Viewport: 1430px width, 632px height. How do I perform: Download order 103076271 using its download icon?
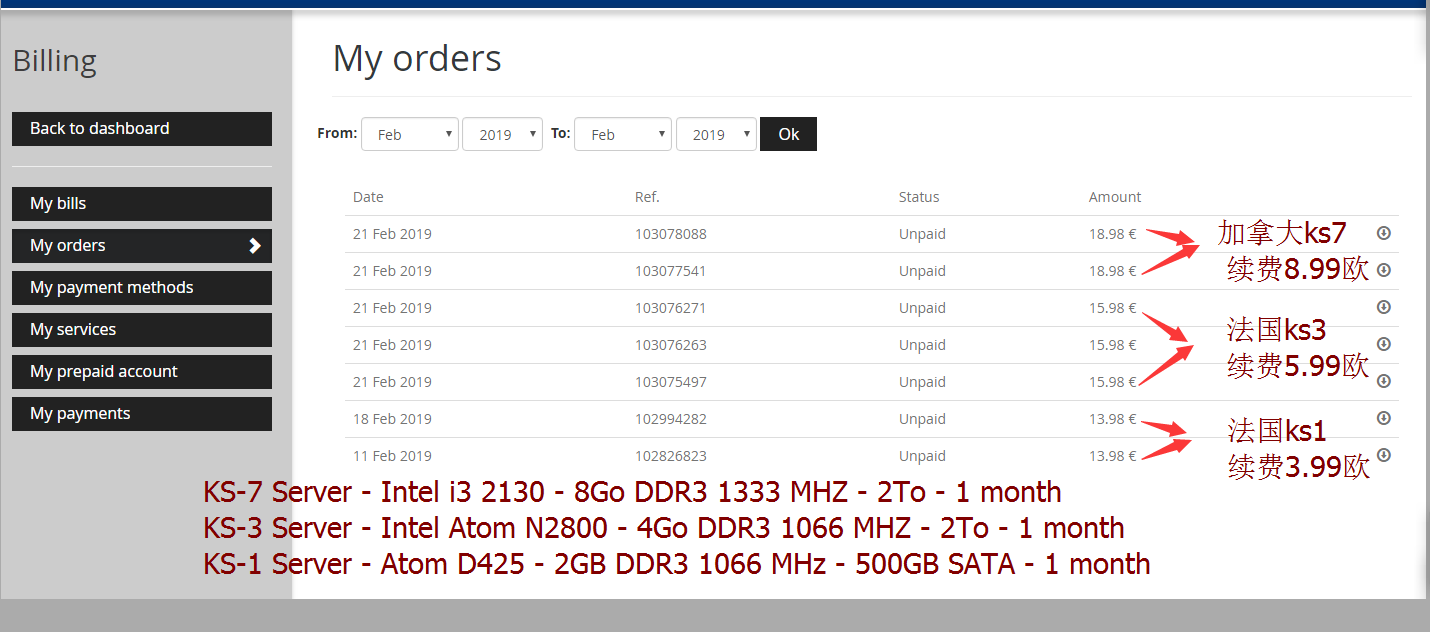pos(1384,307)
